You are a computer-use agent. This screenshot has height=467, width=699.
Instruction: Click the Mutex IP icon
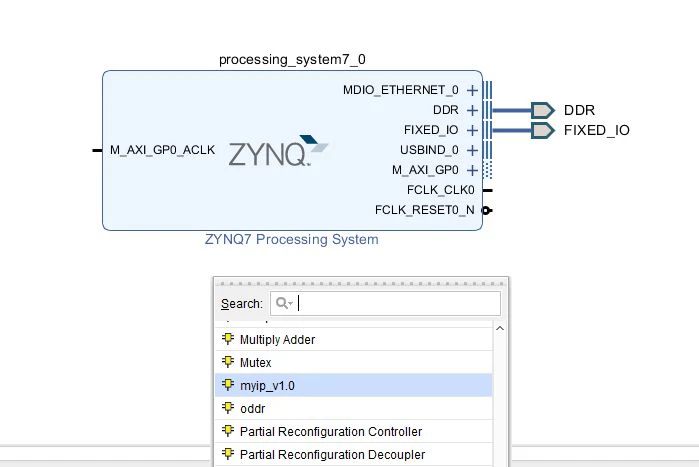228,362
